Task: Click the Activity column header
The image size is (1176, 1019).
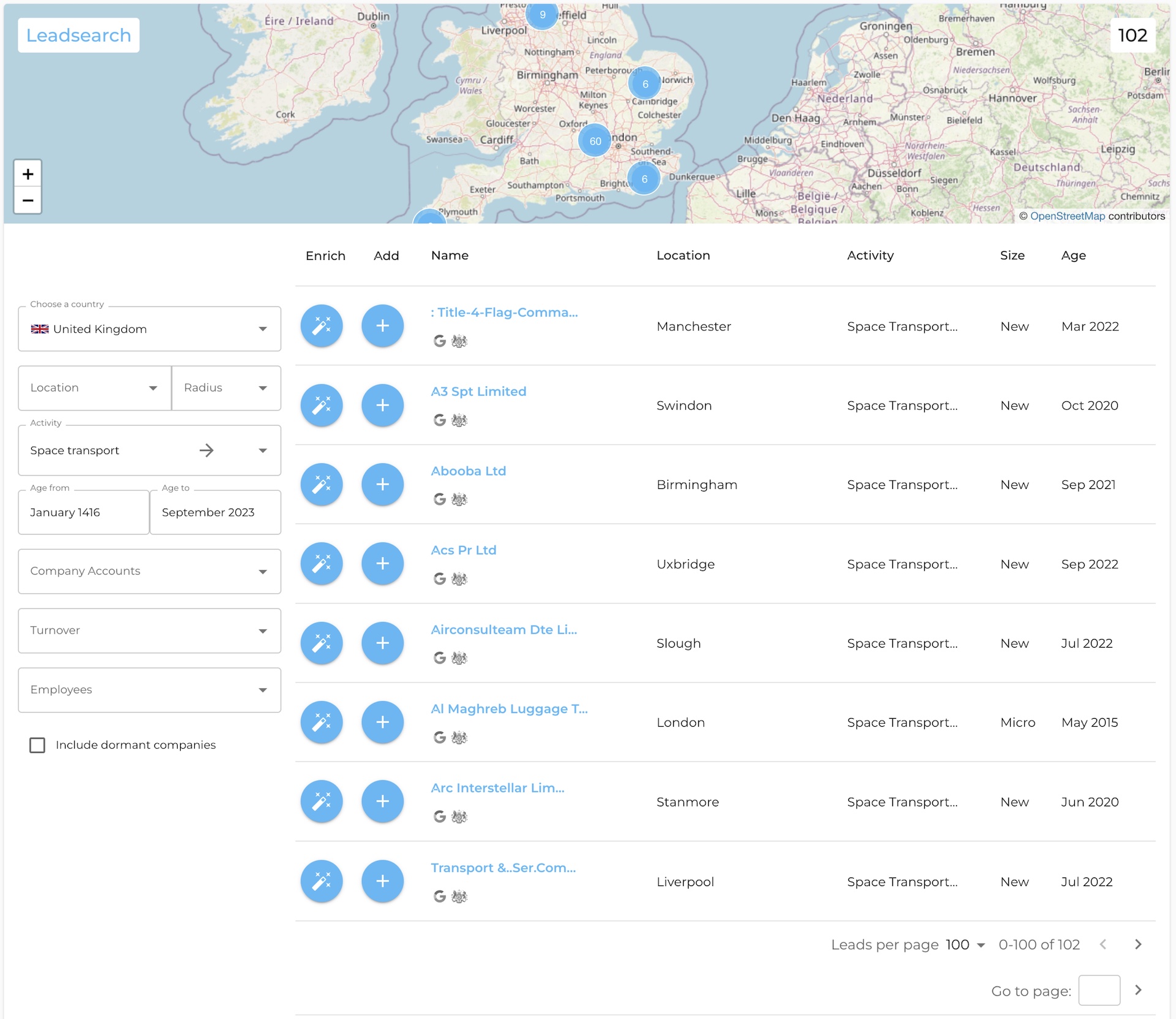Action: coord(870,256)
